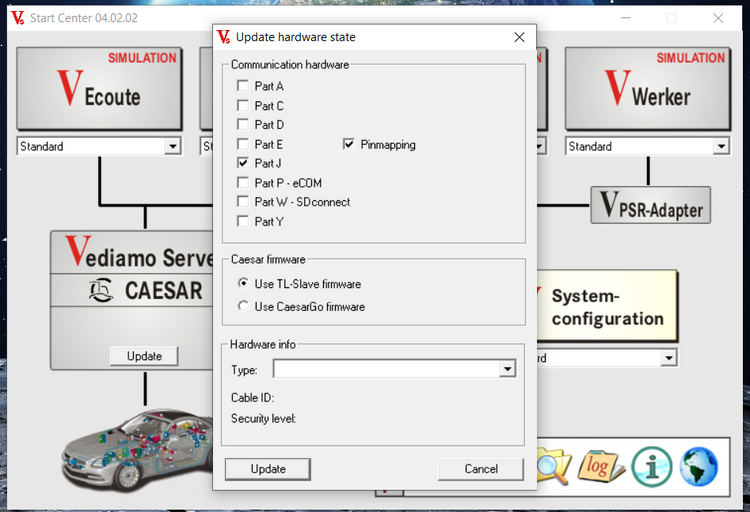Click the Start Center title bar logo

18,18
